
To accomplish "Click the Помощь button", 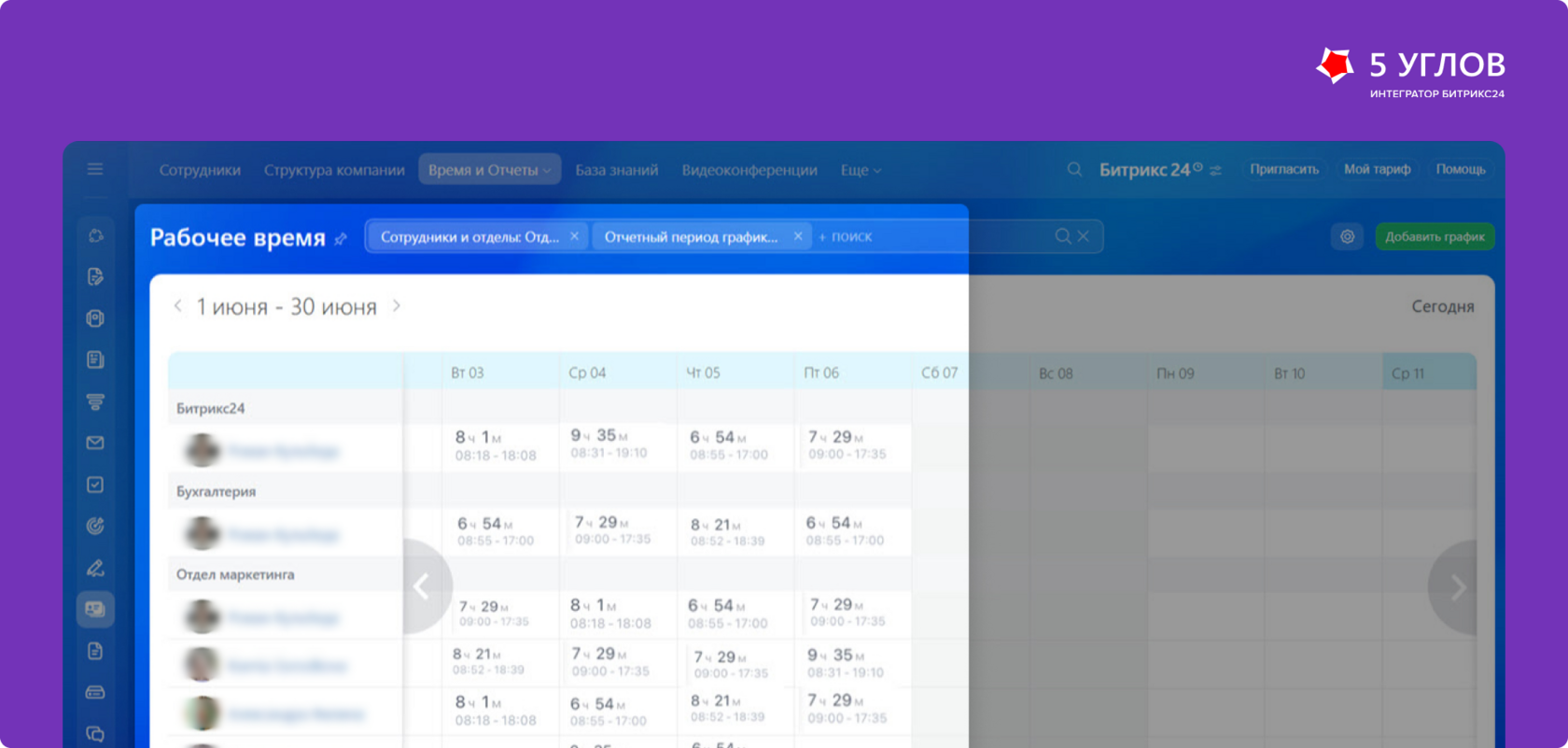I will coord(1460,169).
